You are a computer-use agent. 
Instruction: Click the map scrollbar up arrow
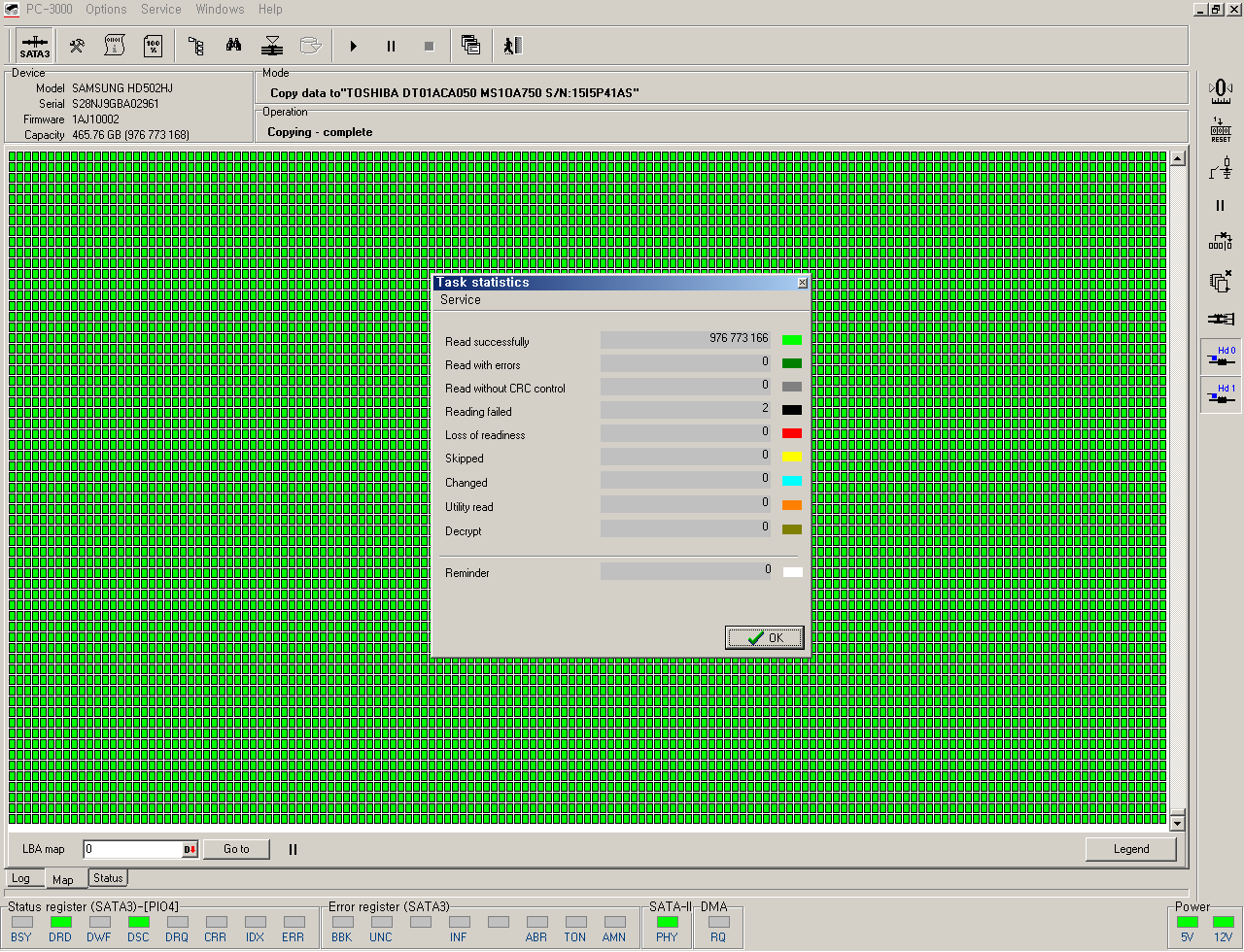click(x=1178, y=158)
